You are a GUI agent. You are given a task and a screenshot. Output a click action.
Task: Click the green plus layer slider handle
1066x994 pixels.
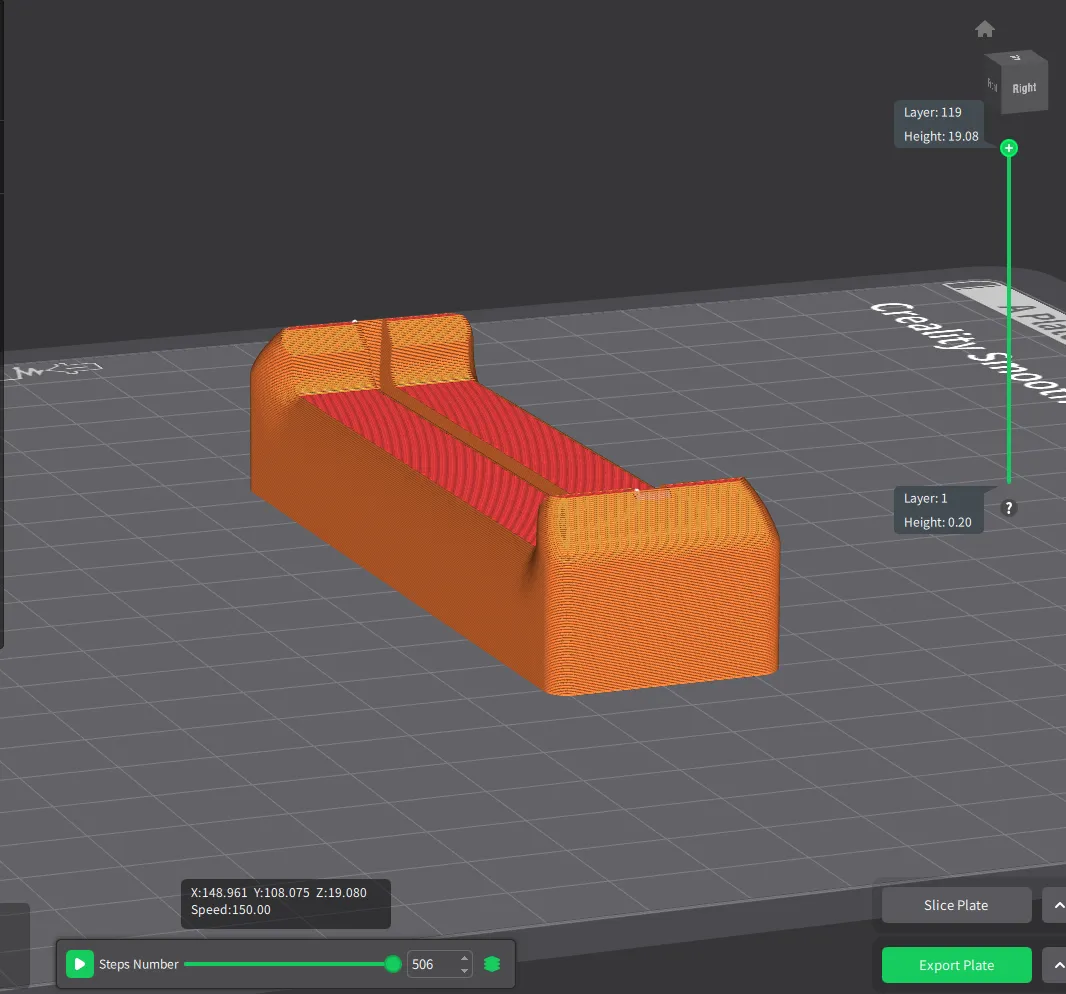1009,148
